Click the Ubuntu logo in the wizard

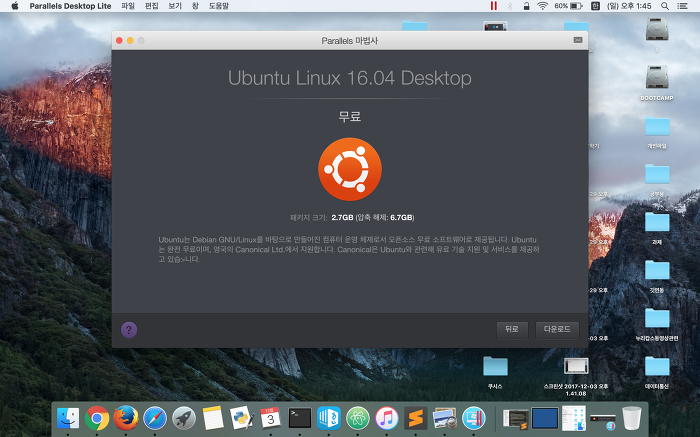(x=350, y=169)
